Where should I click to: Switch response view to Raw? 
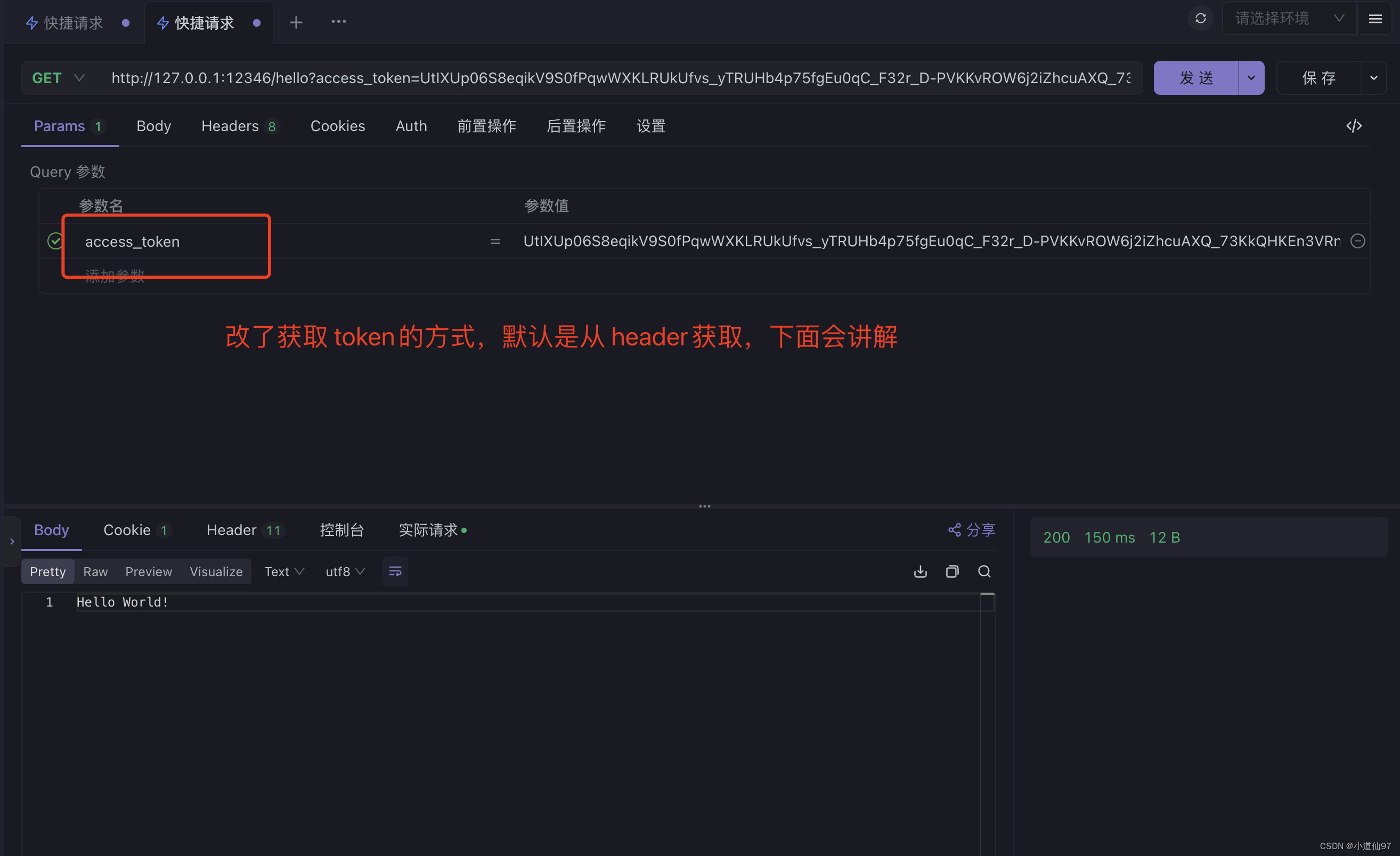[x=95, y=571]
